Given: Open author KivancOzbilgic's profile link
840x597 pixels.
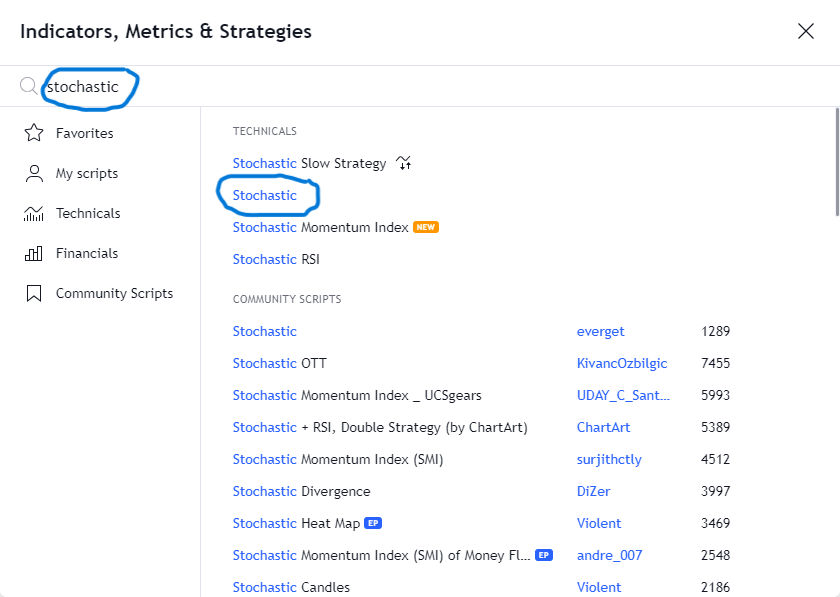Looking at the screenshot, I should point(622,363).
